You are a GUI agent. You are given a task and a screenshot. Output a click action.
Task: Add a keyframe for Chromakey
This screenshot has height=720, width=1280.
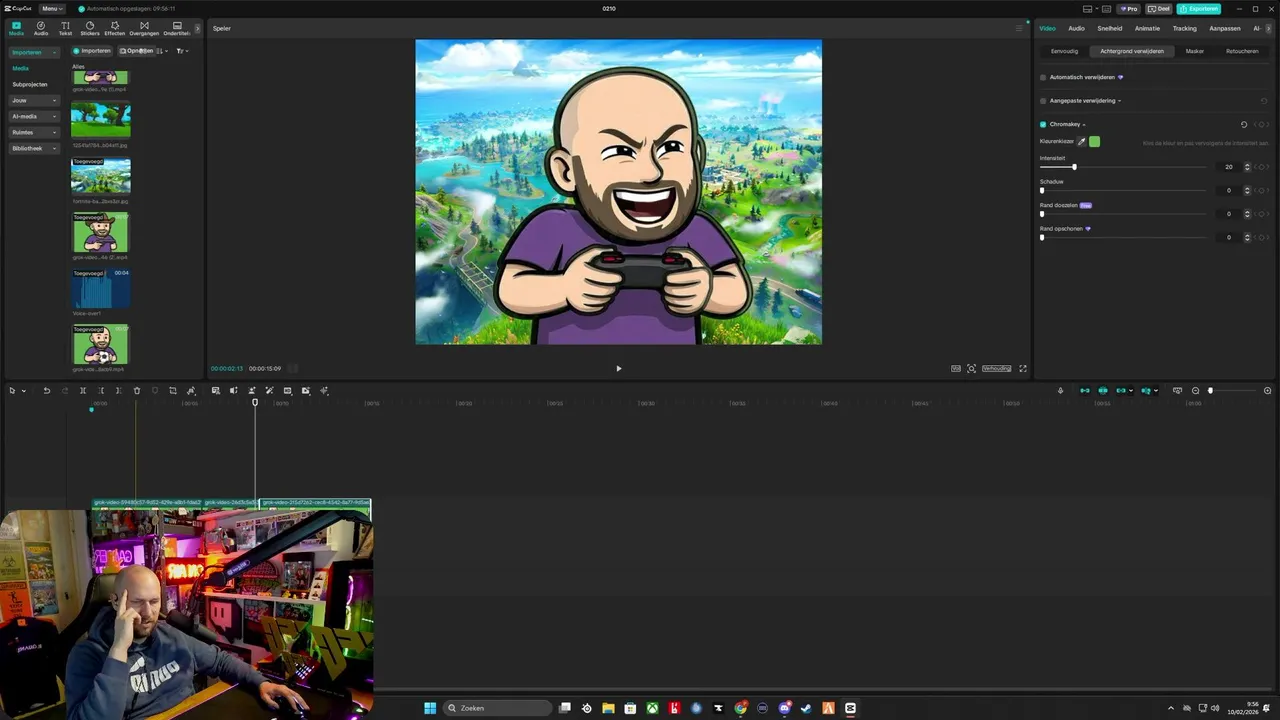[x=1264, y=125]
